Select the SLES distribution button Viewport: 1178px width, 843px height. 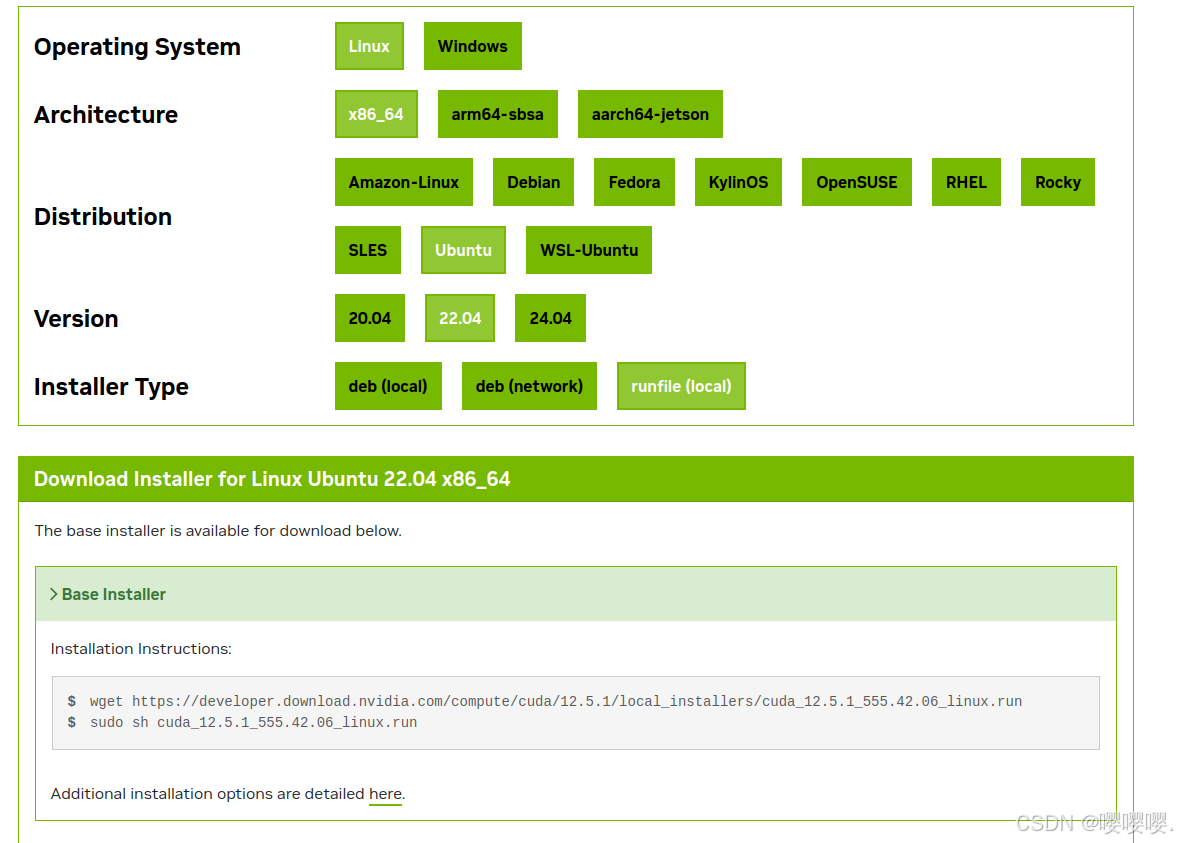[x=367, y=250]
